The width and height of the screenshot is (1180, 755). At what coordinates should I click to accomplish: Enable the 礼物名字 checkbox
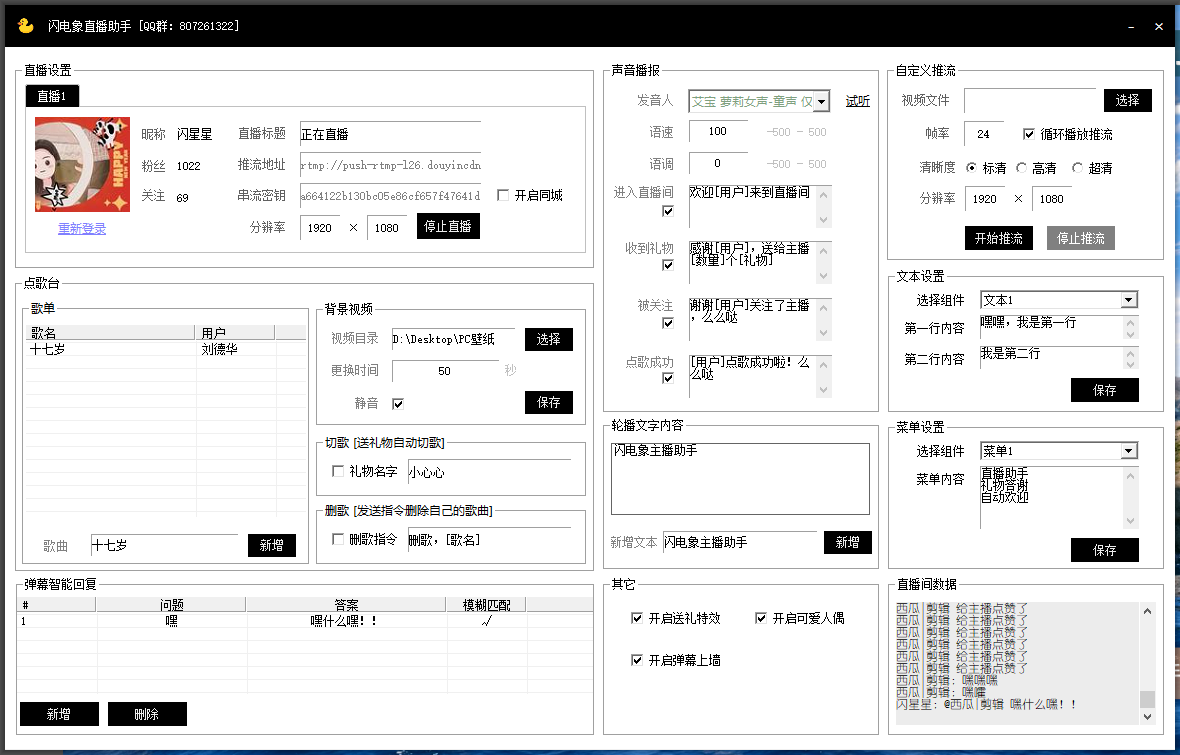[338, 471]
